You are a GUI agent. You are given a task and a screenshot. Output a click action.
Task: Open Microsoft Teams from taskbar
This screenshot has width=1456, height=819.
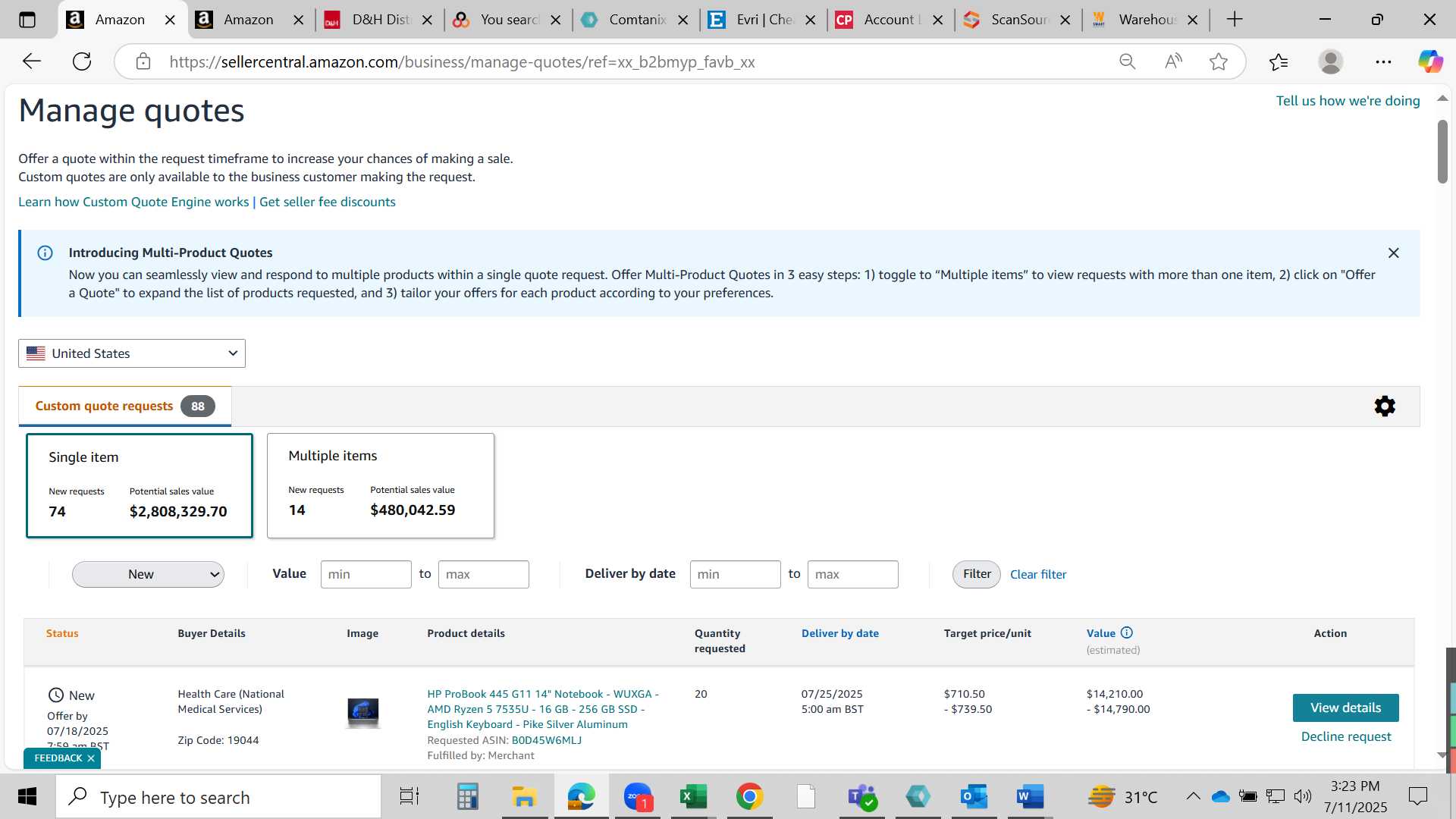[862, 797]
